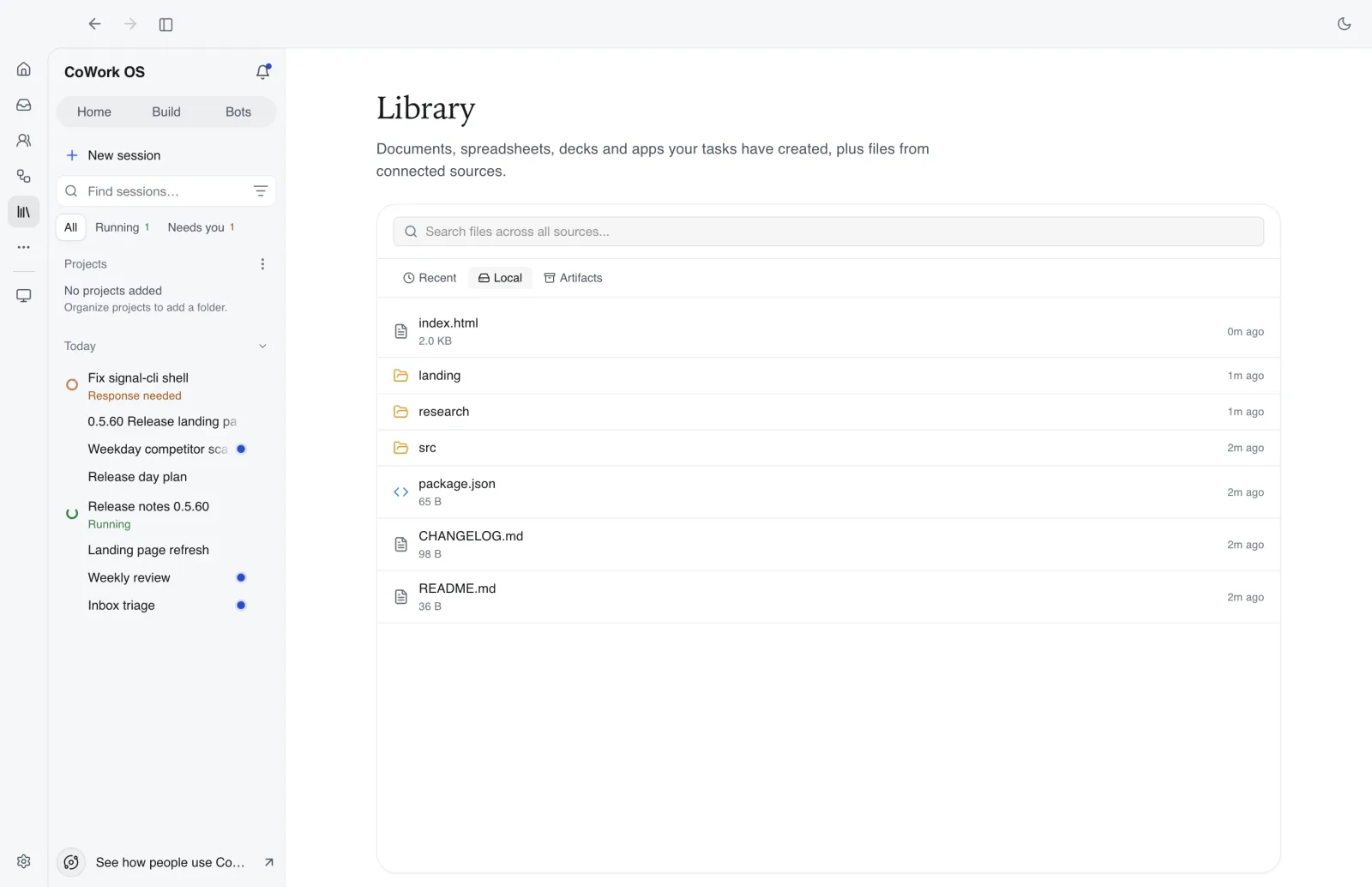Filter sessions by Needs you
The height and width of the screenshot is (887, 1372).
point(202,227)
